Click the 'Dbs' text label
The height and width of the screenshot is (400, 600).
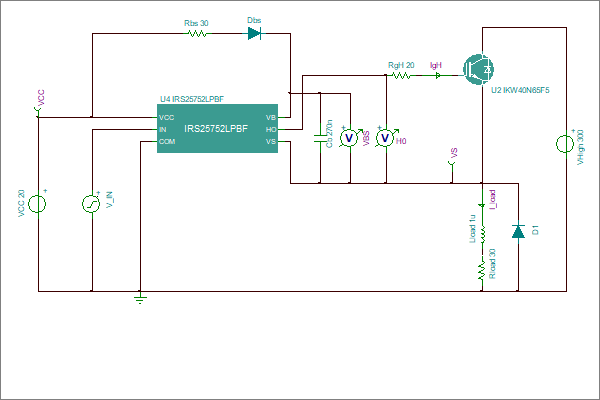click(254, 20)
